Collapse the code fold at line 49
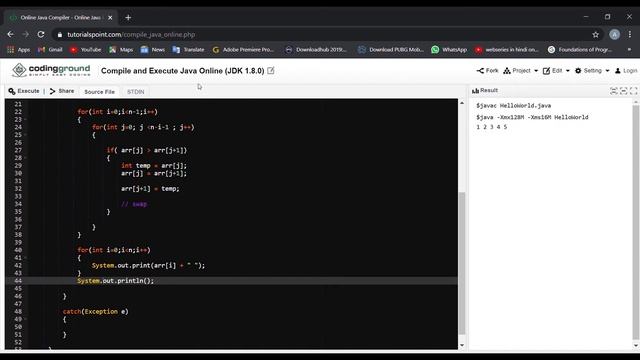 coord(25,319)
